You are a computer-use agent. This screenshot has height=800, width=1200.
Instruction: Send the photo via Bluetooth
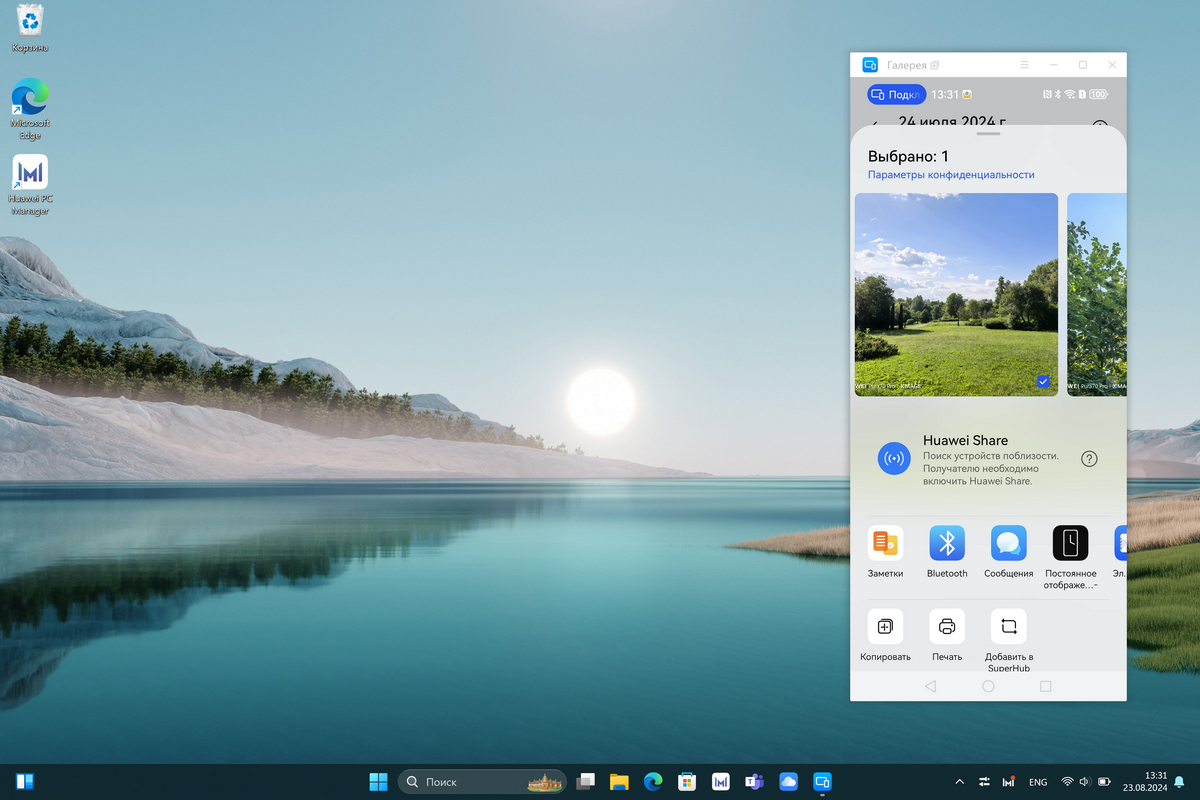947,543
